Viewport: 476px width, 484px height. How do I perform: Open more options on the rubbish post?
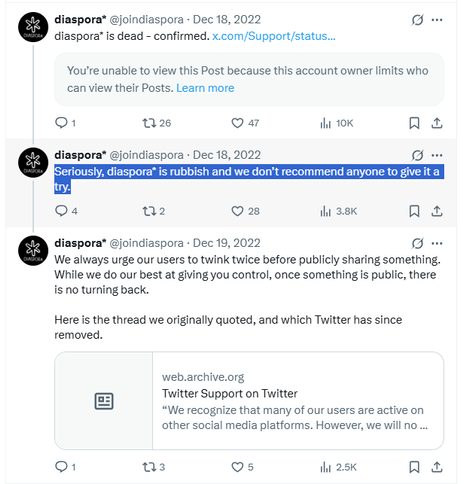click(437, 155)
